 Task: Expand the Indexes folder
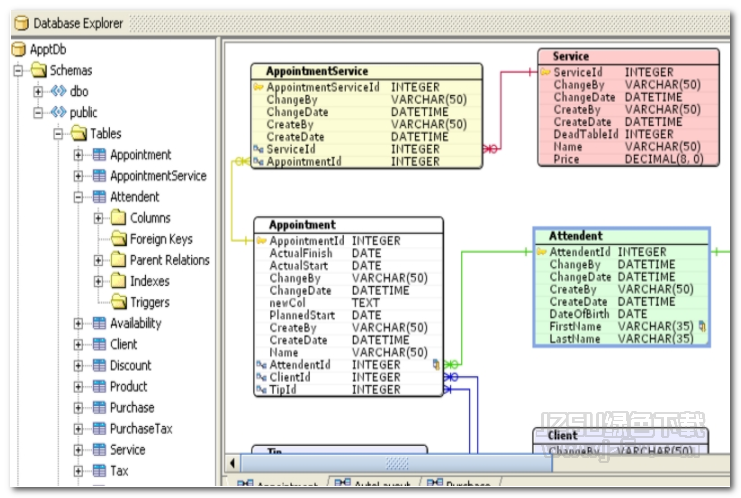point(98,281)
